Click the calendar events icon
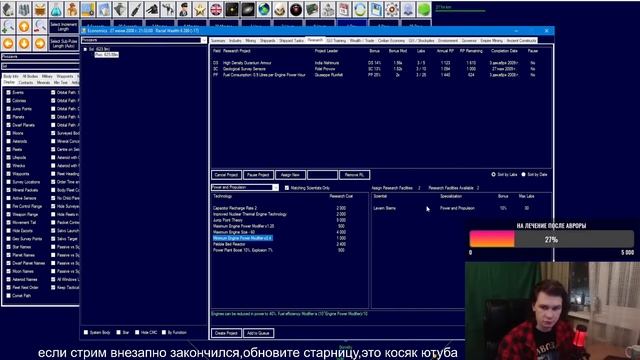 [x=344, y=9]
